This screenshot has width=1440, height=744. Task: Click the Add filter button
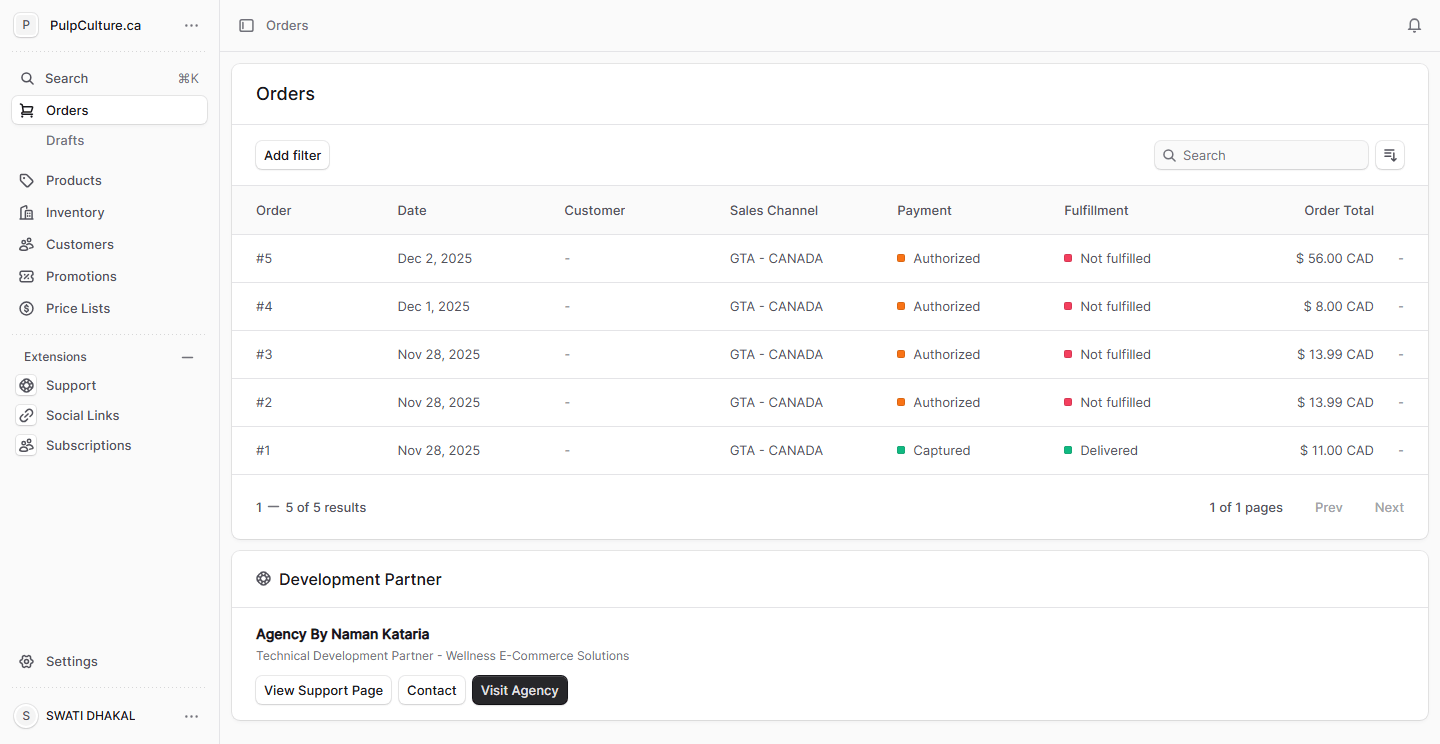coord(292,155)
